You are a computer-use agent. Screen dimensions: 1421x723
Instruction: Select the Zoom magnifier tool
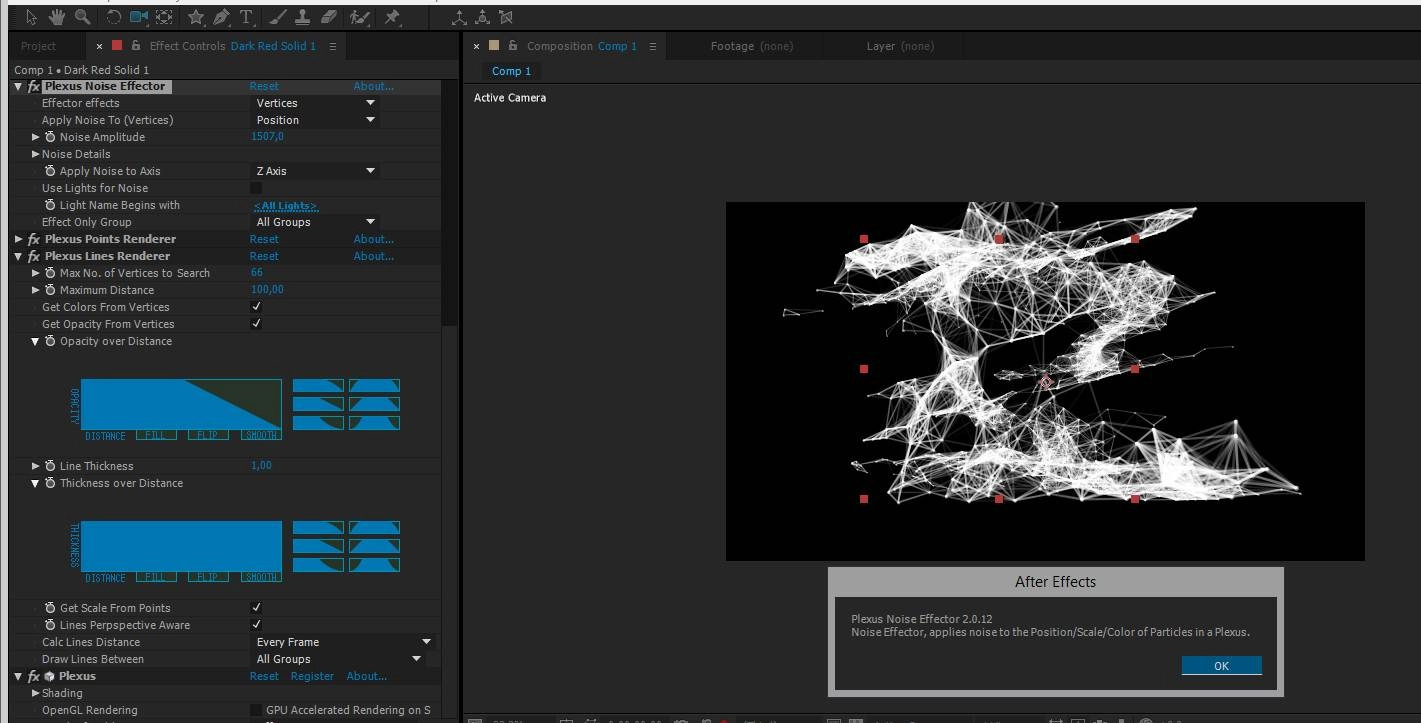[x=82, y=17]
